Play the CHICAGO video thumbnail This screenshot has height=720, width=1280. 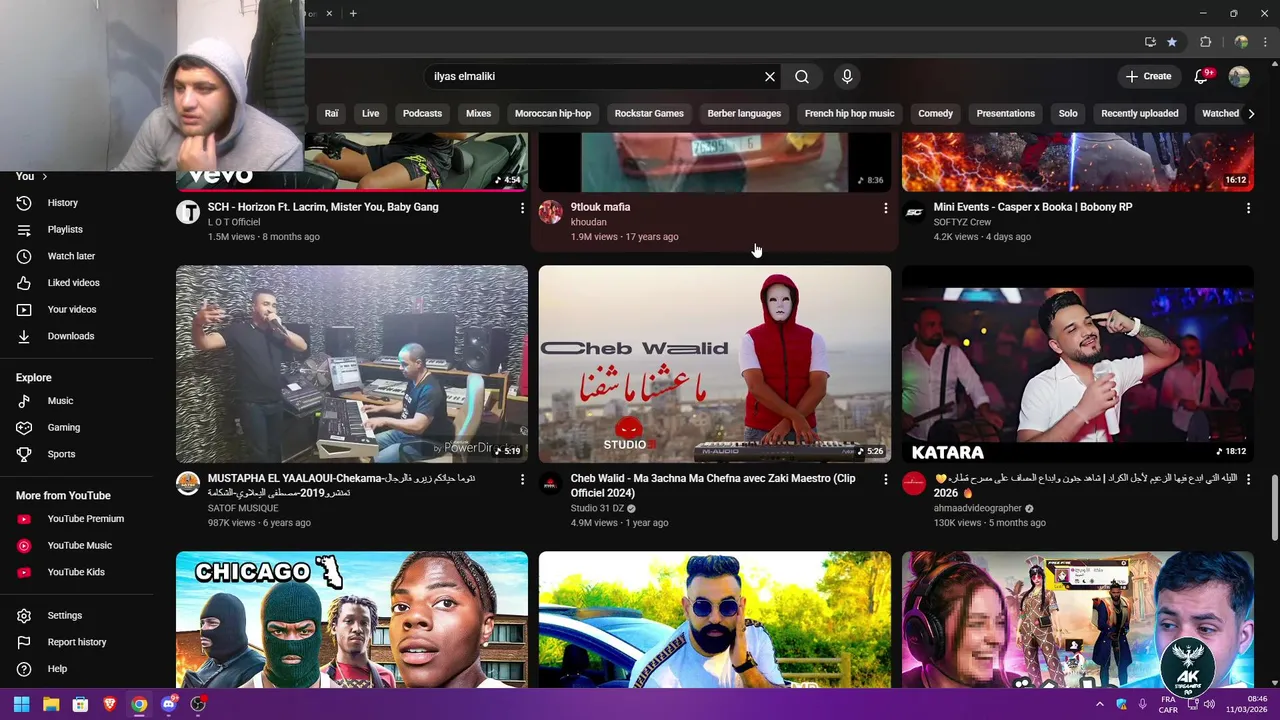tap(352, 620)
